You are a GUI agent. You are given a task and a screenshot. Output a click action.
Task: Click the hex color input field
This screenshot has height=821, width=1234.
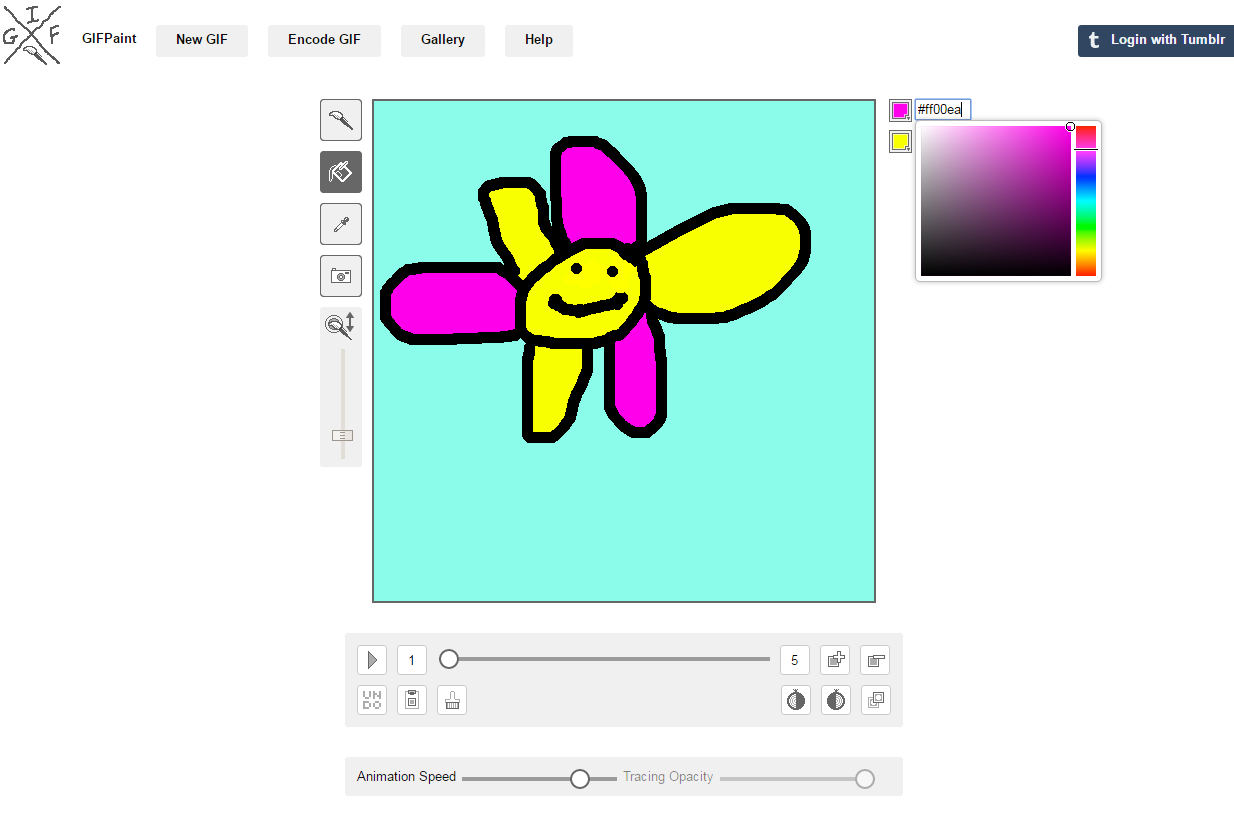point(943,110)
